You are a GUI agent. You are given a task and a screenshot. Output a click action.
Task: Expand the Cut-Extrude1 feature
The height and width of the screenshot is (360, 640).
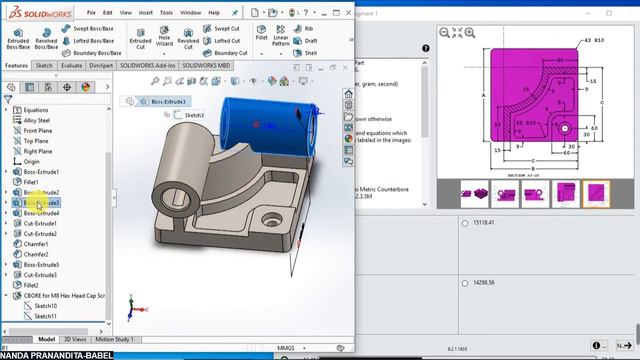(x=6, y=223)
